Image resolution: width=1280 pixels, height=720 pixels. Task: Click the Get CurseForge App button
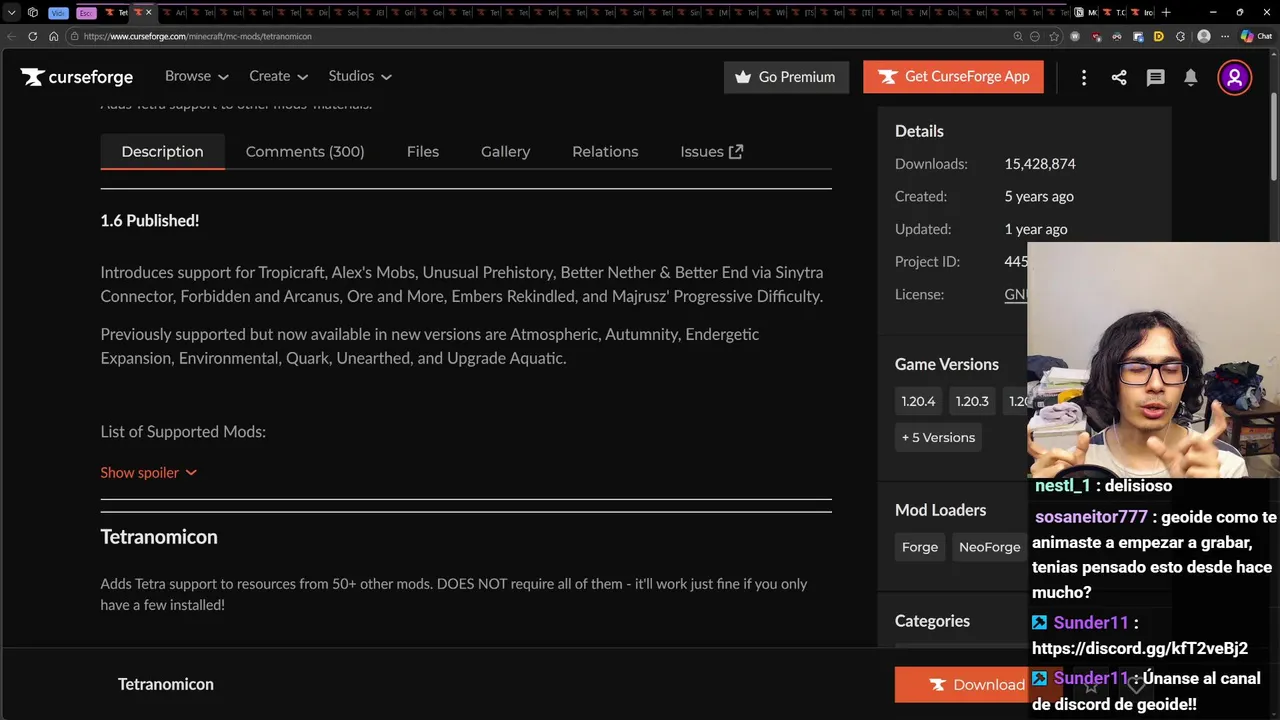coord(953,77)
